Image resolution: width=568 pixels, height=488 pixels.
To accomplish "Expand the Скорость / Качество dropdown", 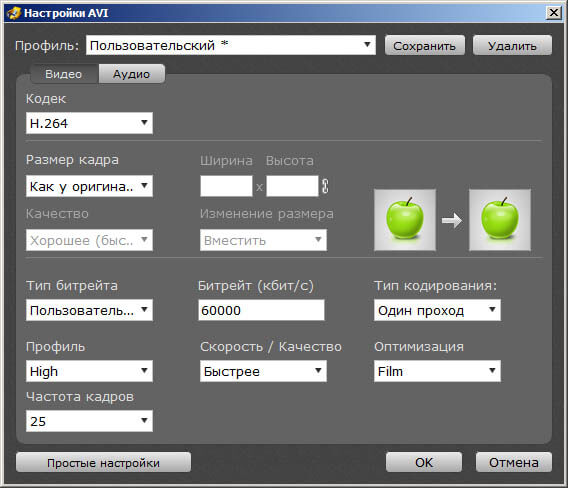I will [263, 371].
